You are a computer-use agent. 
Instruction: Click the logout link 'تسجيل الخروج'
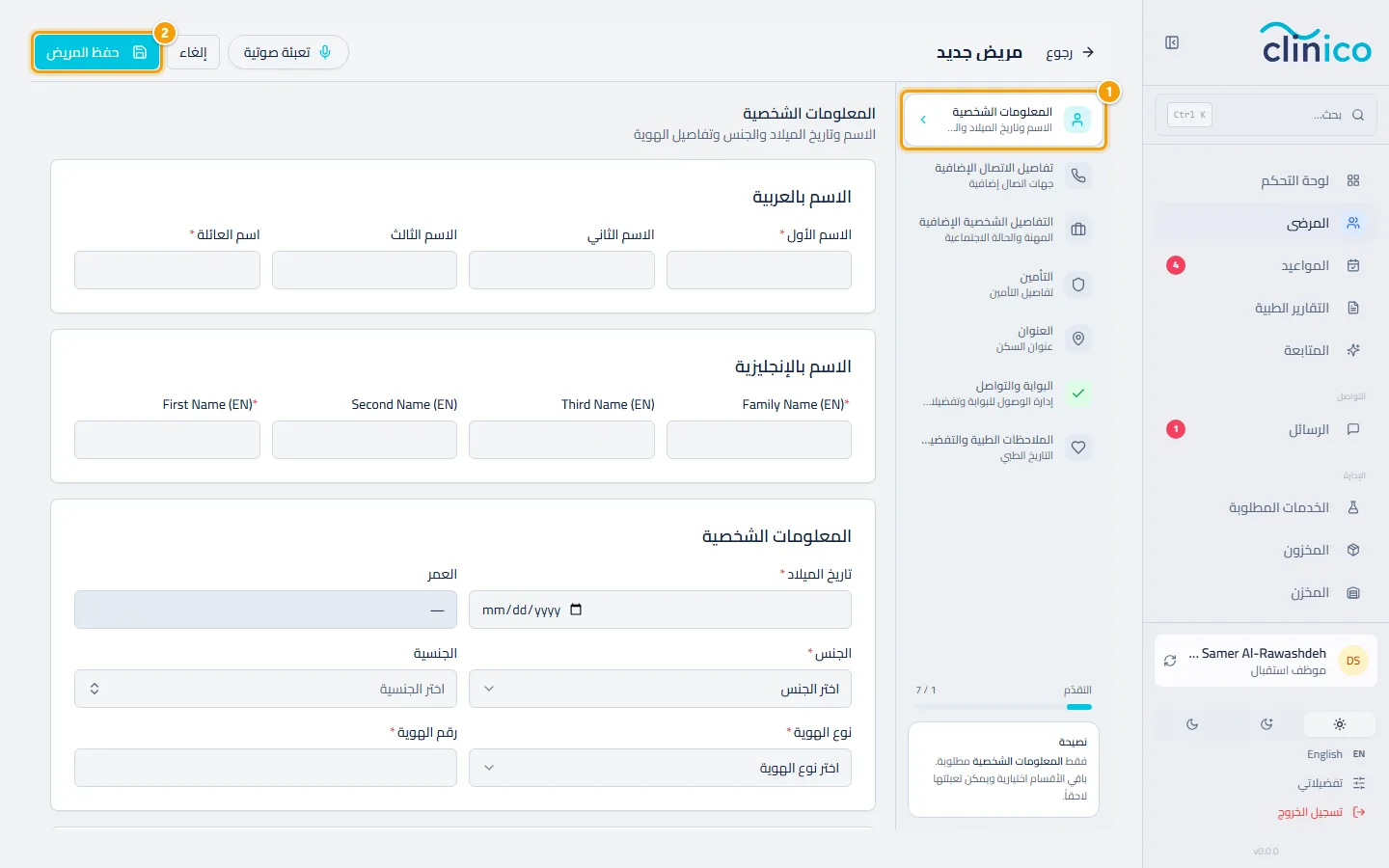point(1321,812)
